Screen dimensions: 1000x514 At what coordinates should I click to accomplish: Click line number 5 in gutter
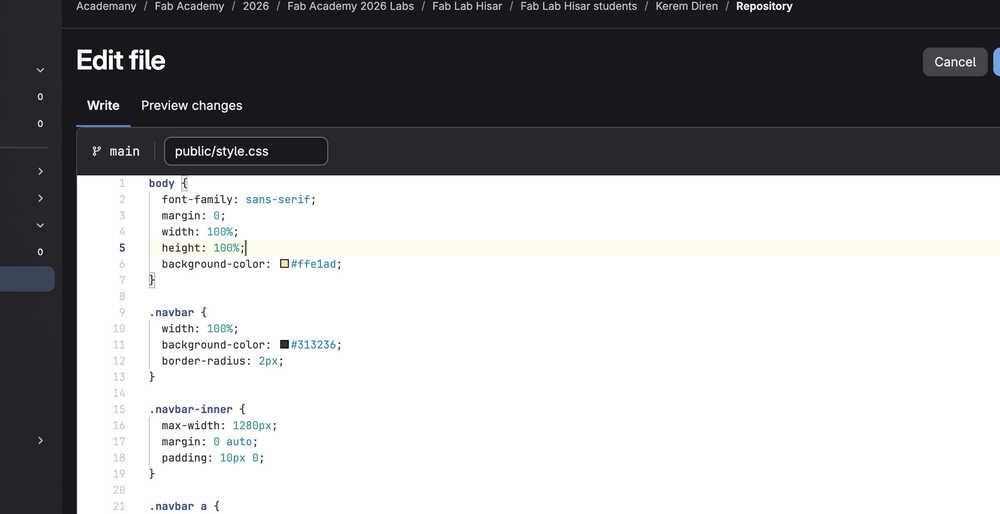(122, 247)
